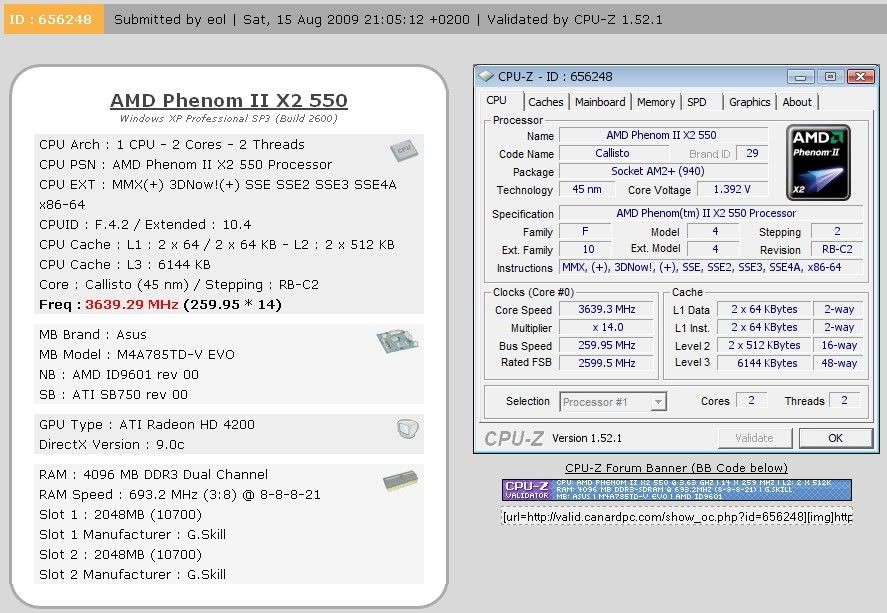Click the AMD Phenom II X2 550 title link
The image size is (887, 613).
click(x=227, y=100)
